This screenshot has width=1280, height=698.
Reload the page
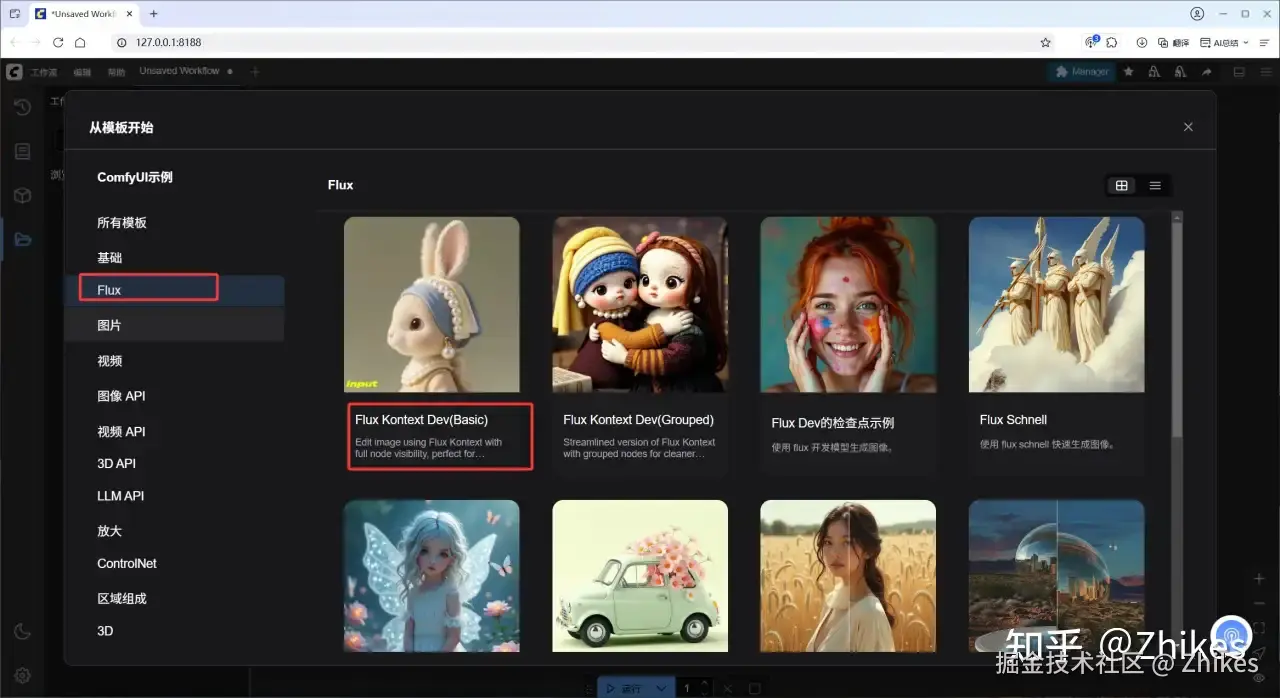click(x=58, y=42)
